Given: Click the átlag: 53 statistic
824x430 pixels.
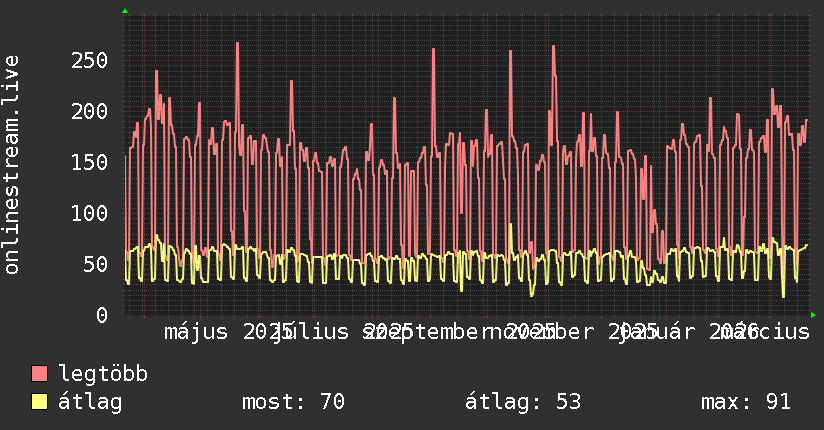Looking at the screenshot, I should click(x=523, y=402).
